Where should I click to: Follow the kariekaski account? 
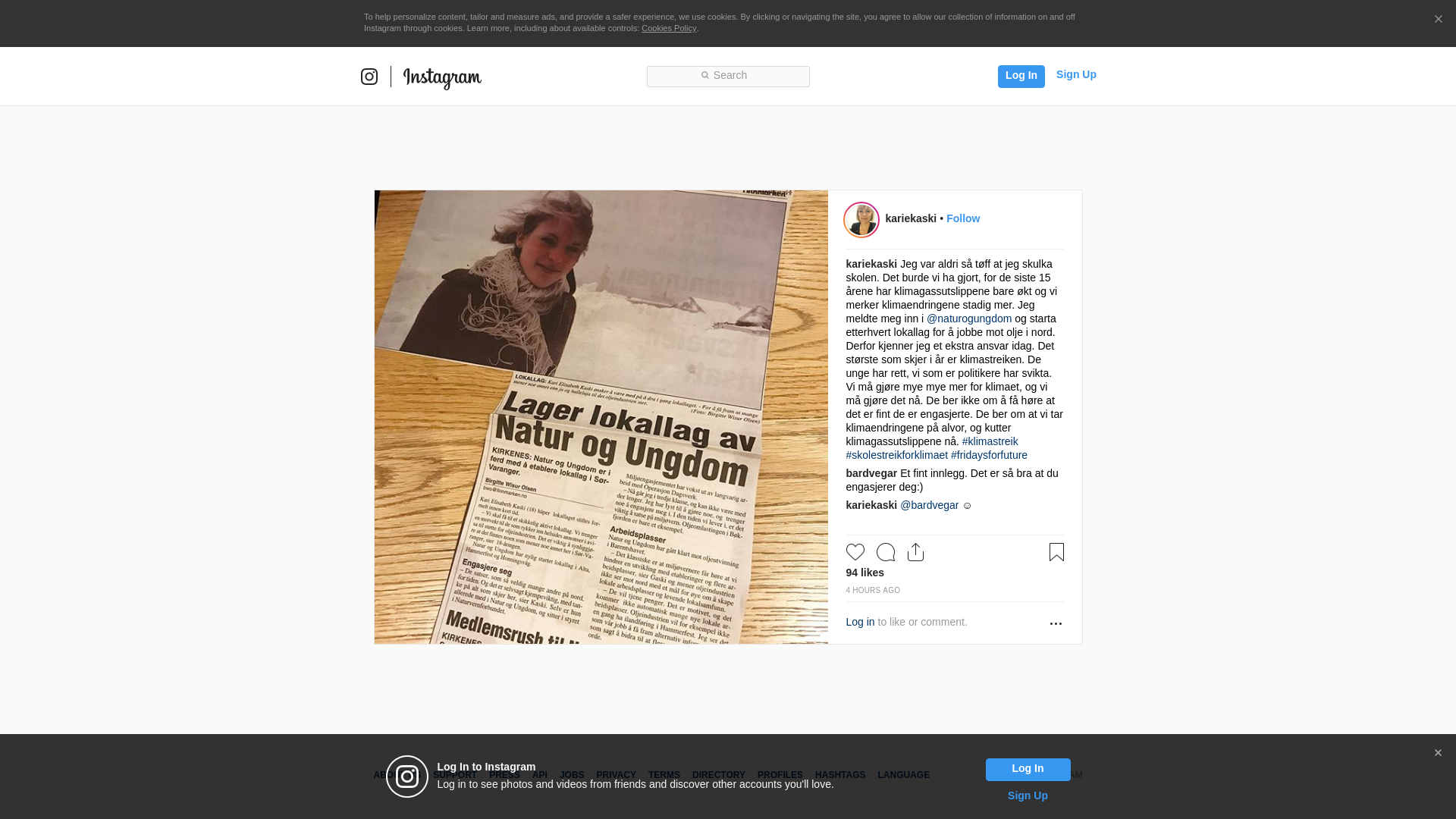[963, 218]
